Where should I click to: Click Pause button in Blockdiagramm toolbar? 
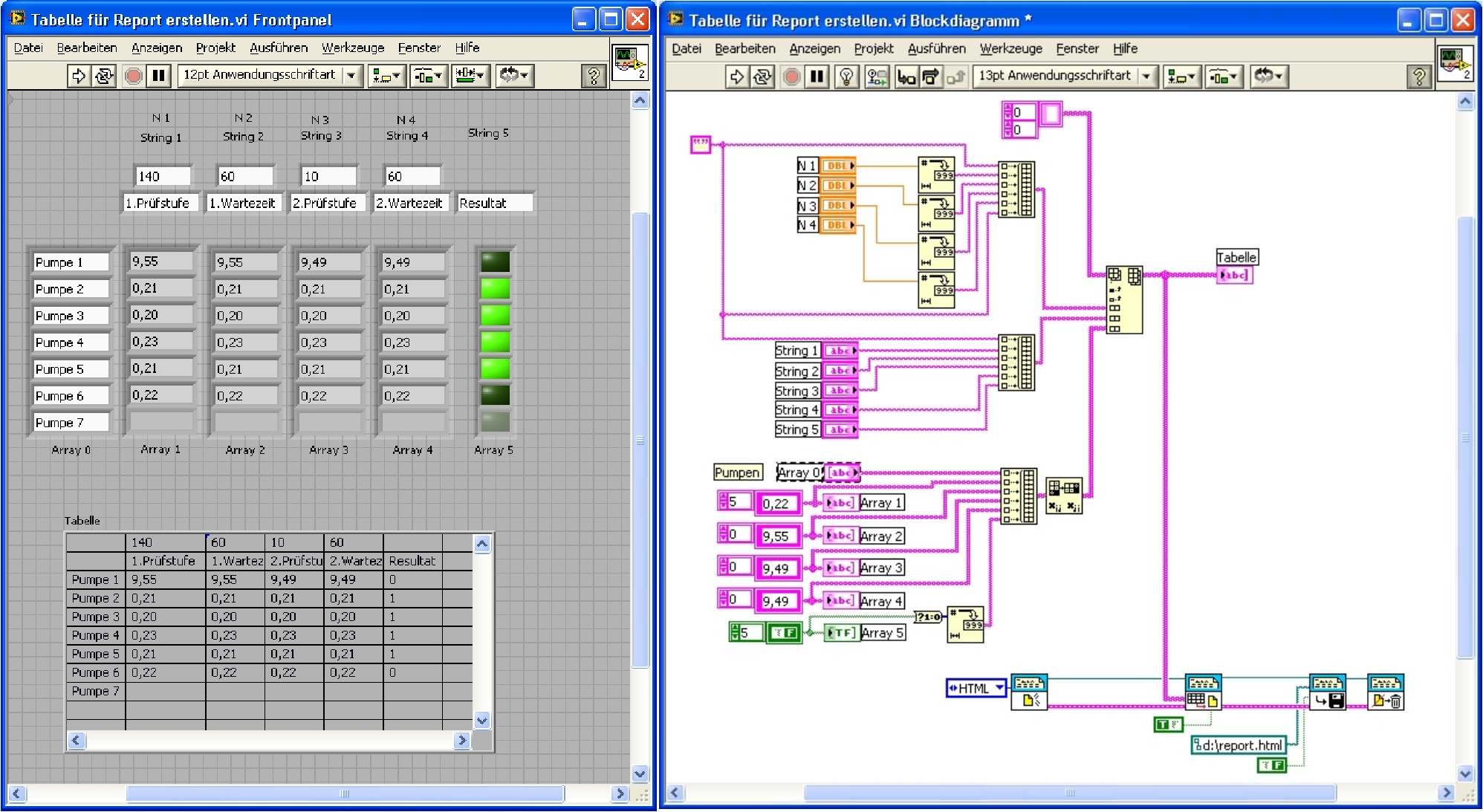click(x=817, y=77)
